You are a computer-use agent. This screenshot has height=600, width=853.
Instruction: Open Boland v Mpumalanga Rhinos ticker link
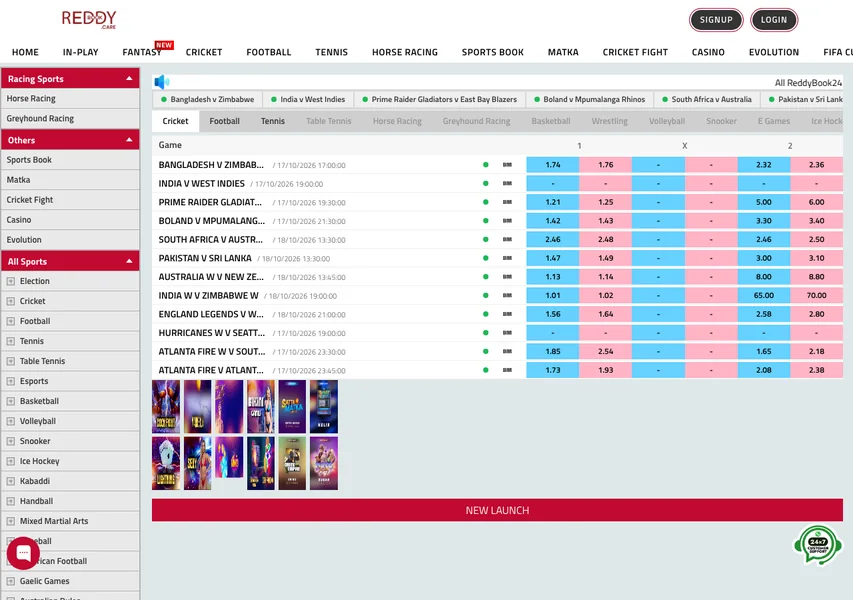click(x=589, y=100)
